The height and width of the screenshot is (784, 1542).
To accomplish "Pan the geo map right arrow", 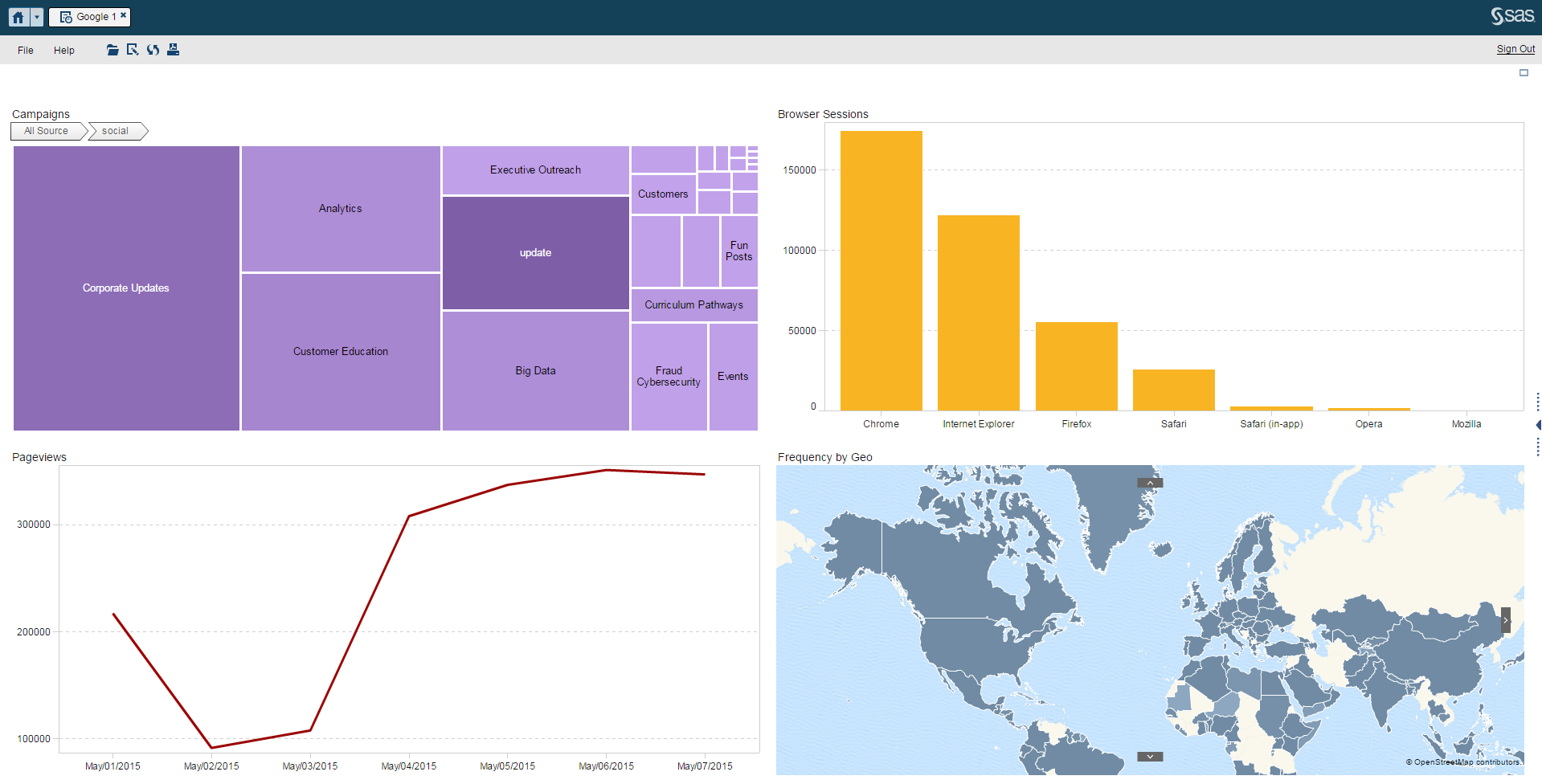I will 1506,620.
